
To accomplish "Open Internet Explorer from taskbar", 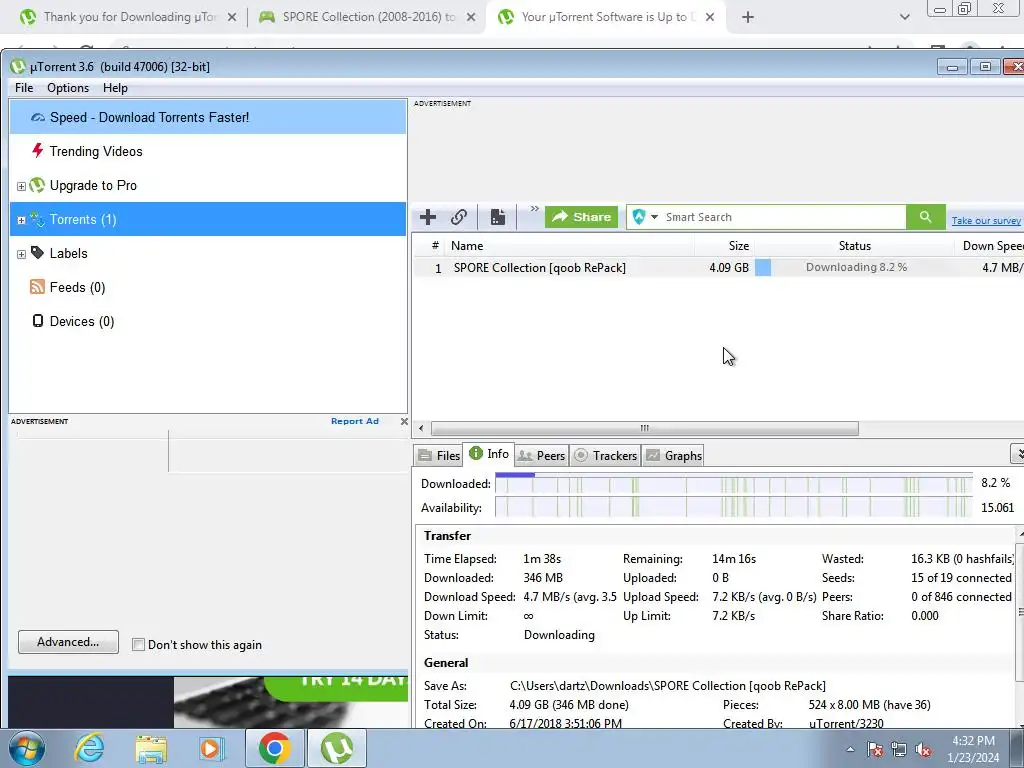I will 89,748.
